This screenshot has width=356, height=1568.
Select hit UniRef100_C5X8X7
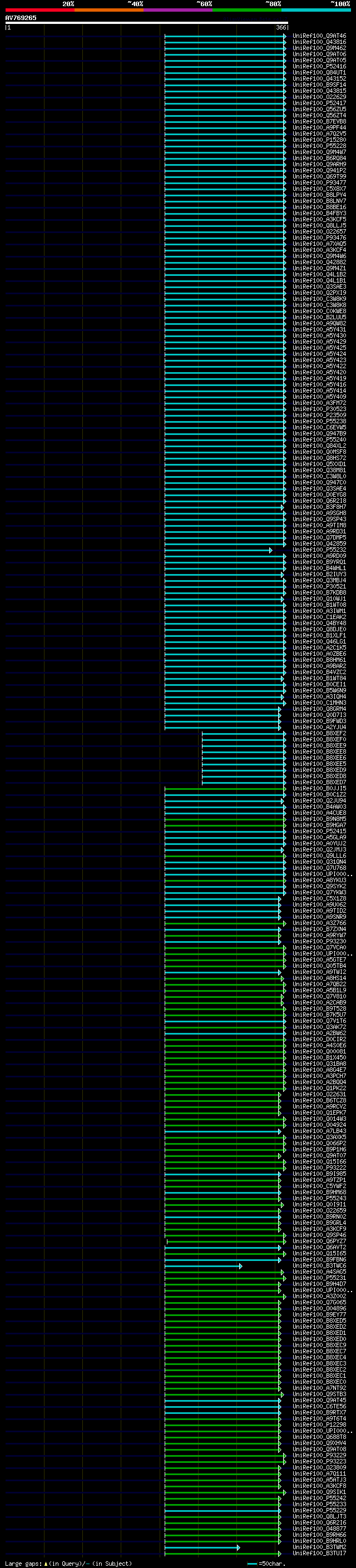click(319, 189)
